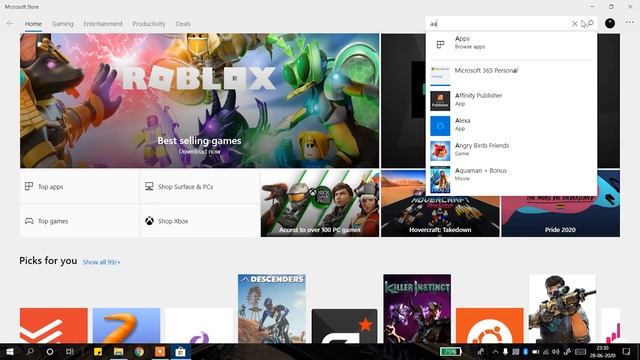Screen dimensions: 640x360
Task: Open the Descenders game thumbnail
Action: (272, 309)
